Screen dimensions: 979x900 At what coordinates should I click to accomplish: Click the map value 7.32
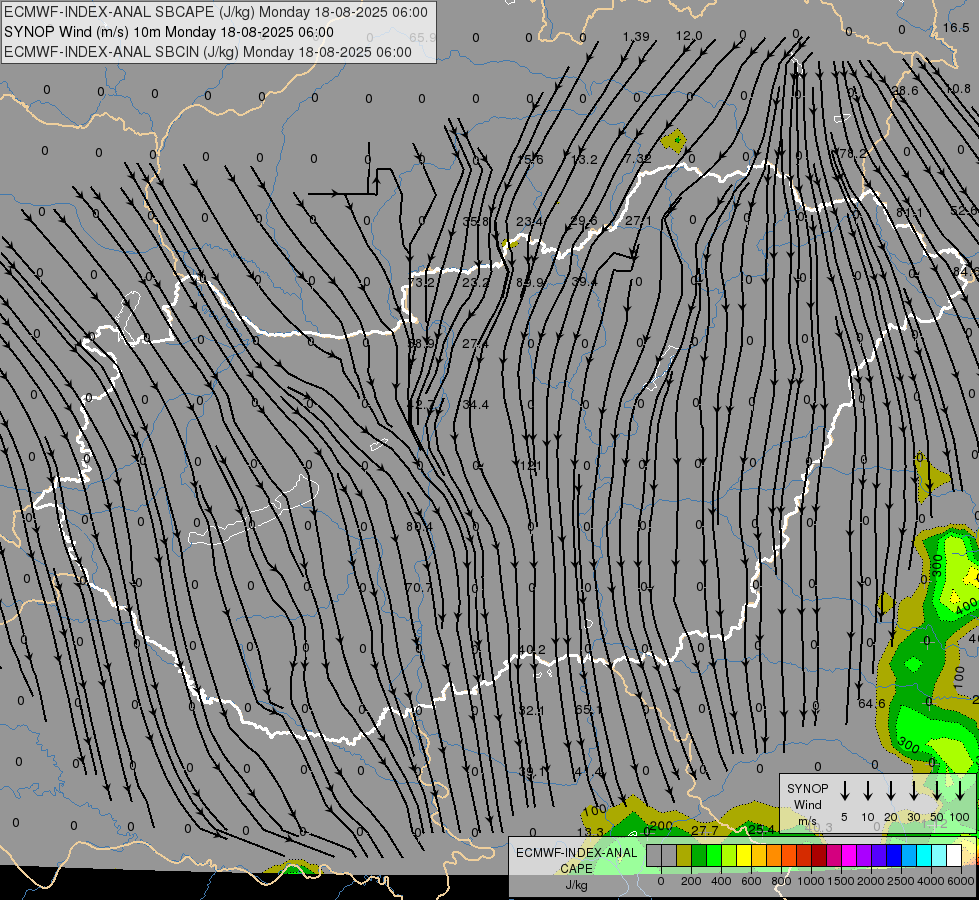click(637, 159)
